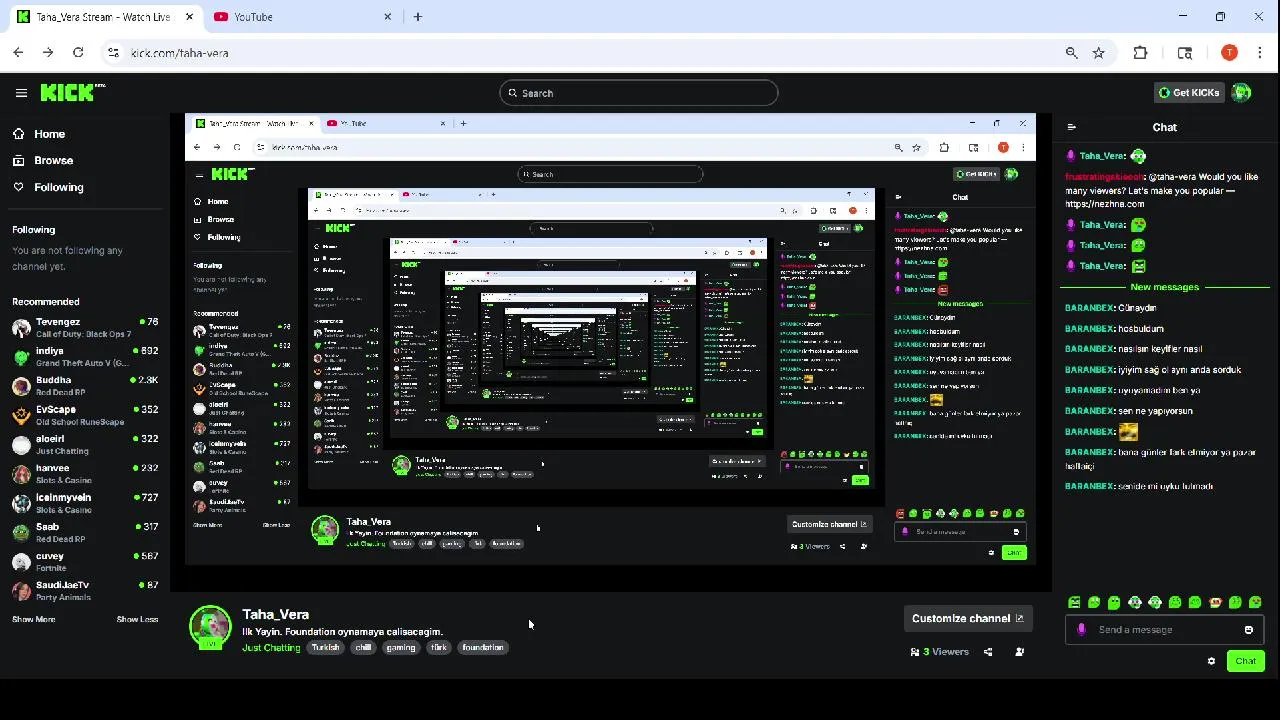Image resolution: width=1280 pixels, height=720 pixels.
Task: Click stream title Ilk Yayin text
Action: [x=342, y=632]
